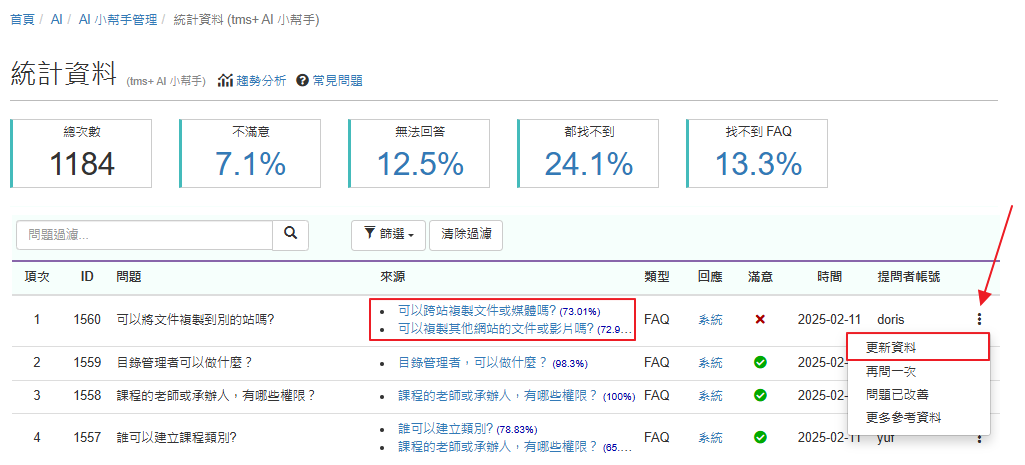
Task: Click the 不滿意 7.1% statistic card
Action: [251, 153]
